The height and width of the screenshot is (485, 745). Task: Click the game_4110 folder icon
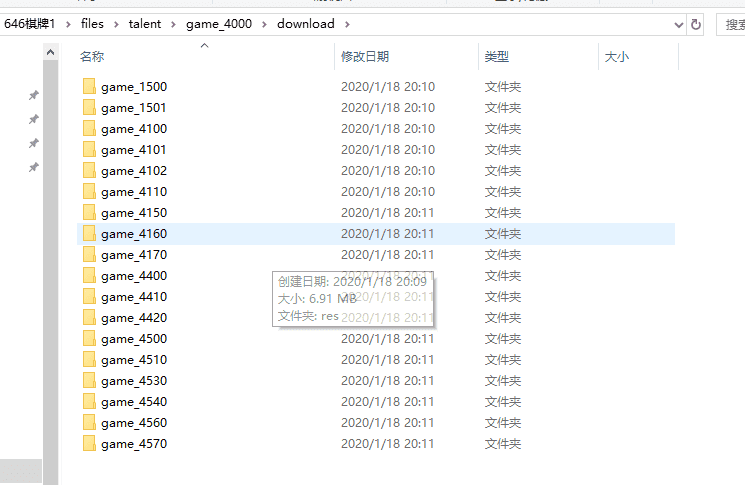coord(89,192)
